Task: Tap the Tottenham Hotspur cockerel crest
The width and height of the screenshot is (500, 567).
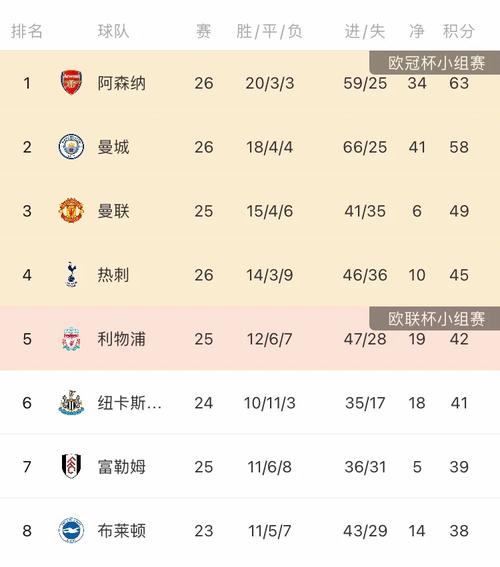Action: click(71, 274)
